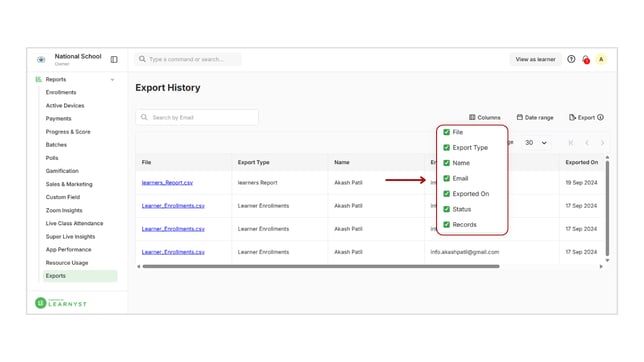Uncheck the File column checkbox
Screen dimensions: 644x362
pos(446,132)
